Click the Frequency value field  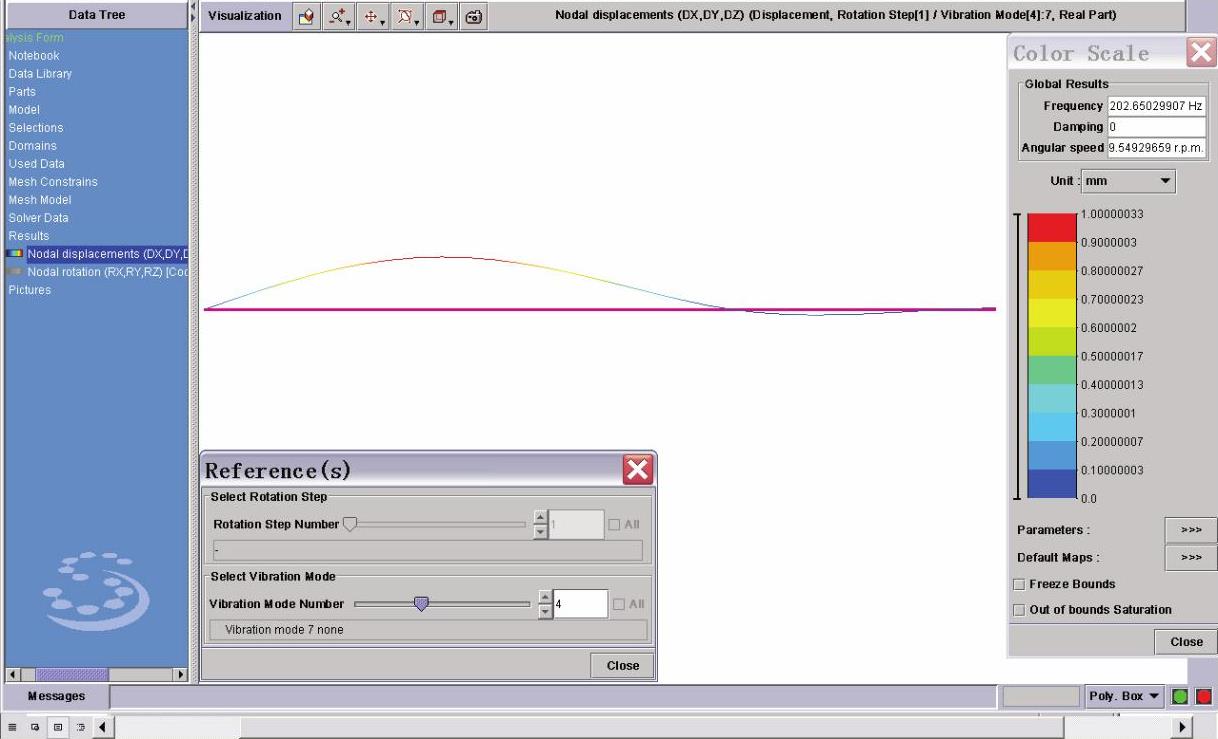click(x=1156, y=106)
